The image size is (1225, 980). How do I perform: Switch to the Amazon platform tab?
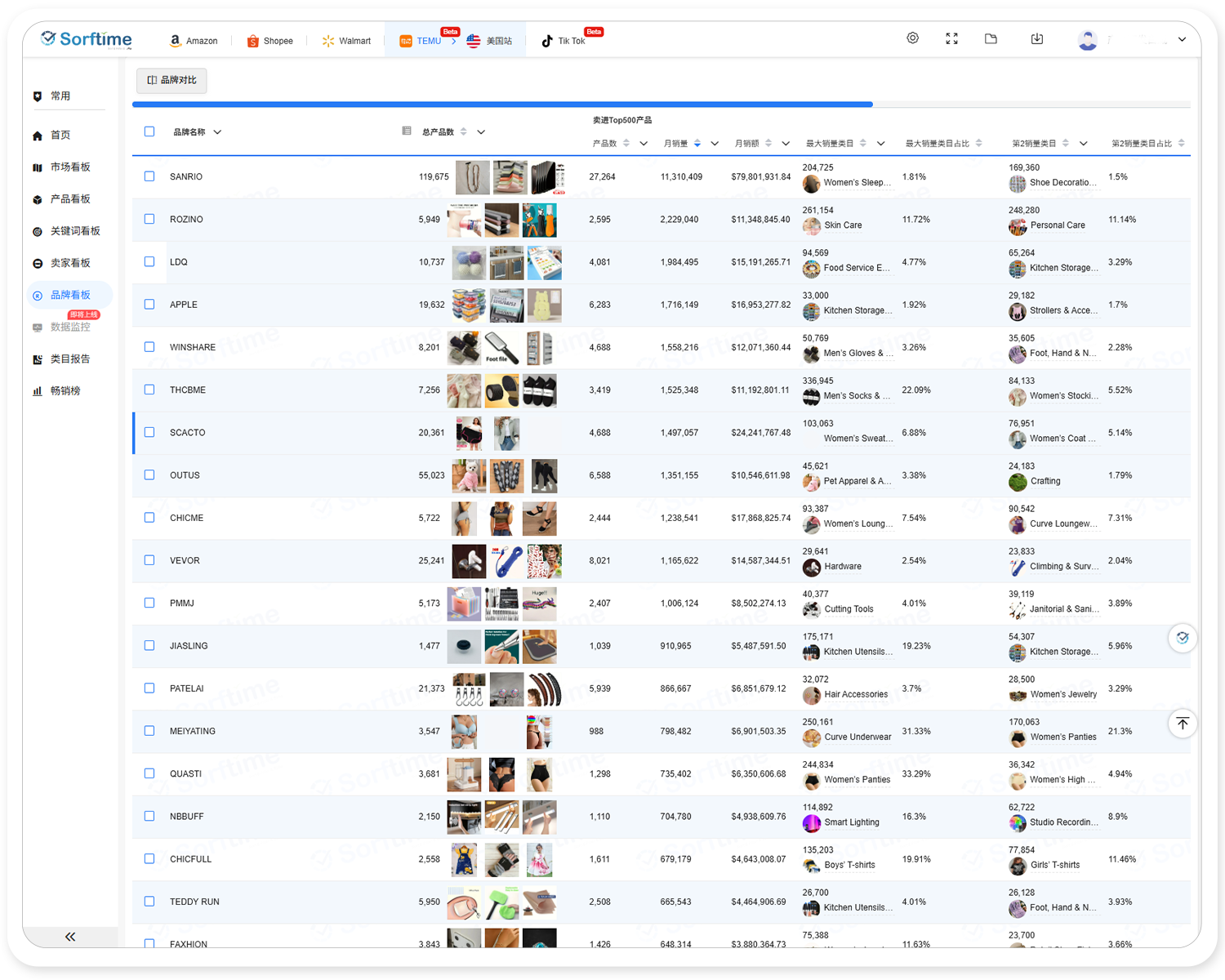pyautogui.click(x=194, y=41)
